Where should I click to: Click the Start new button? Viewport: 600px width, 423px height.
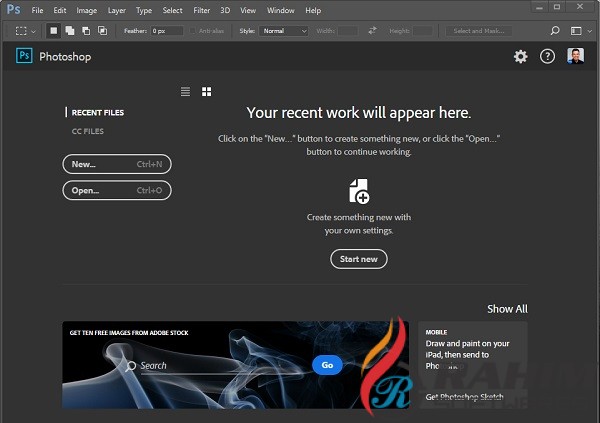click(358, 259)
